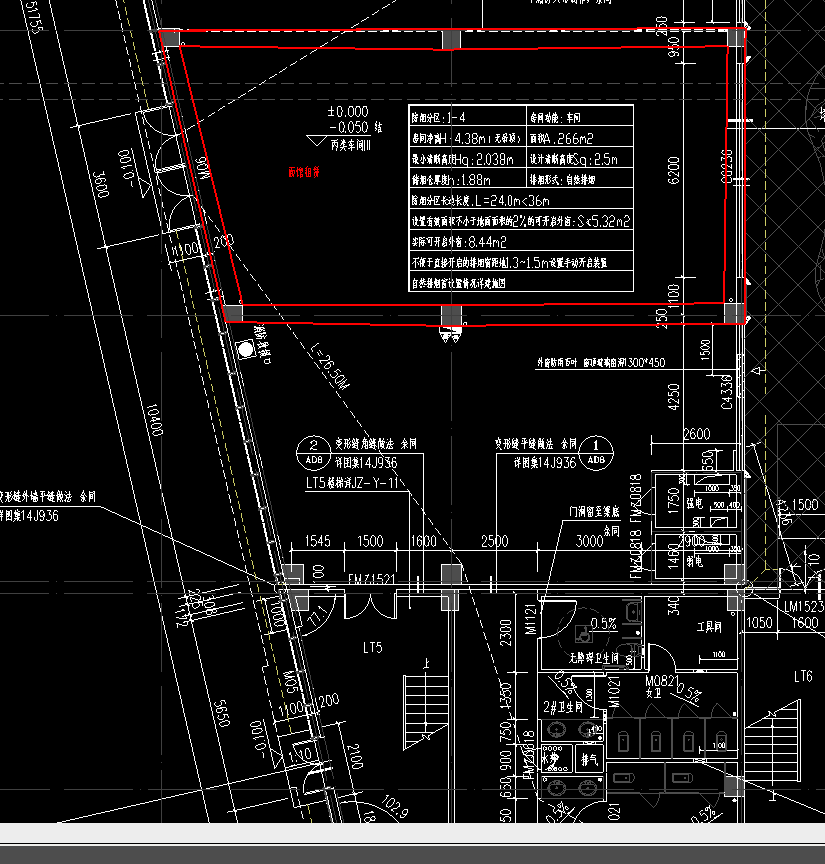The width and height of the screenshot is (825, 864).
Task: Click the wheelchair symbol in the accessible restroom
Action: click(x=582, y=633)
